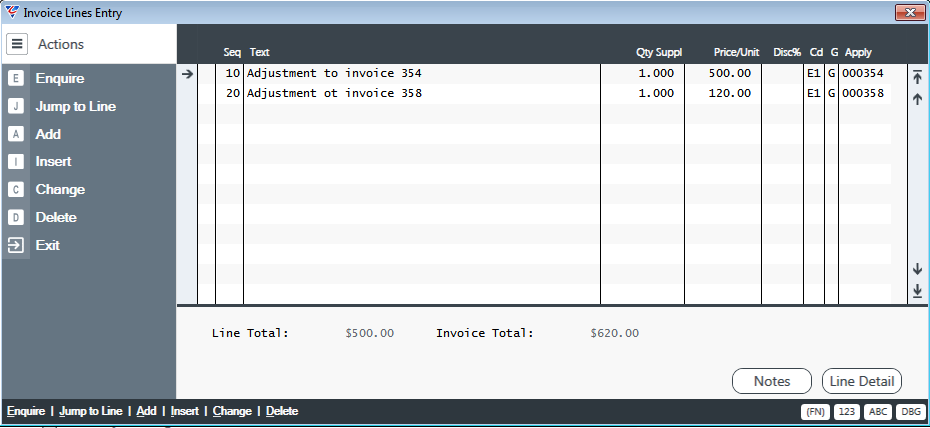Image resolution: width=930 pixels, height=428 pixels.
Task: Open the Line Detail button
Action: [862, 381]
